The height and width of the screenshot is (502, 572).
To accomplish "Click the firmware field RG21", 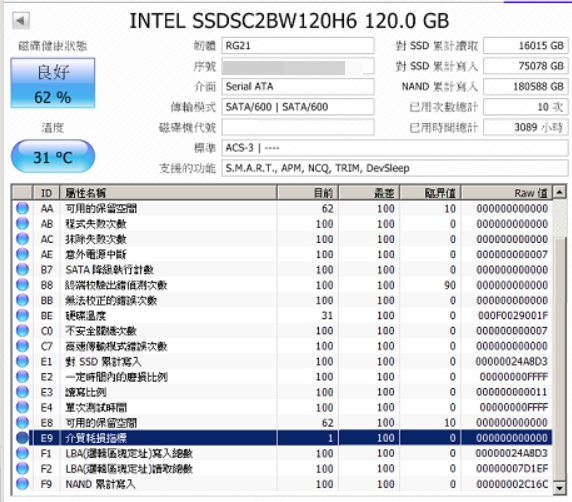I will (x=298, y=46).
